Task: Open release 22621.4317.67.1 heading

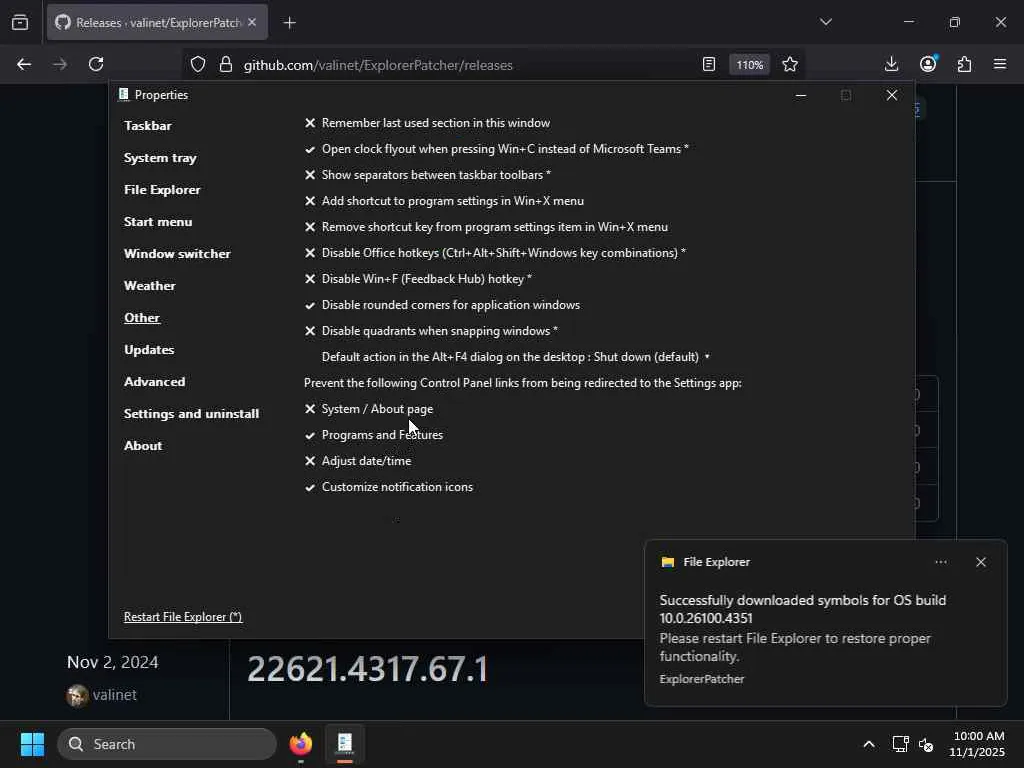Action: [368, 669]
